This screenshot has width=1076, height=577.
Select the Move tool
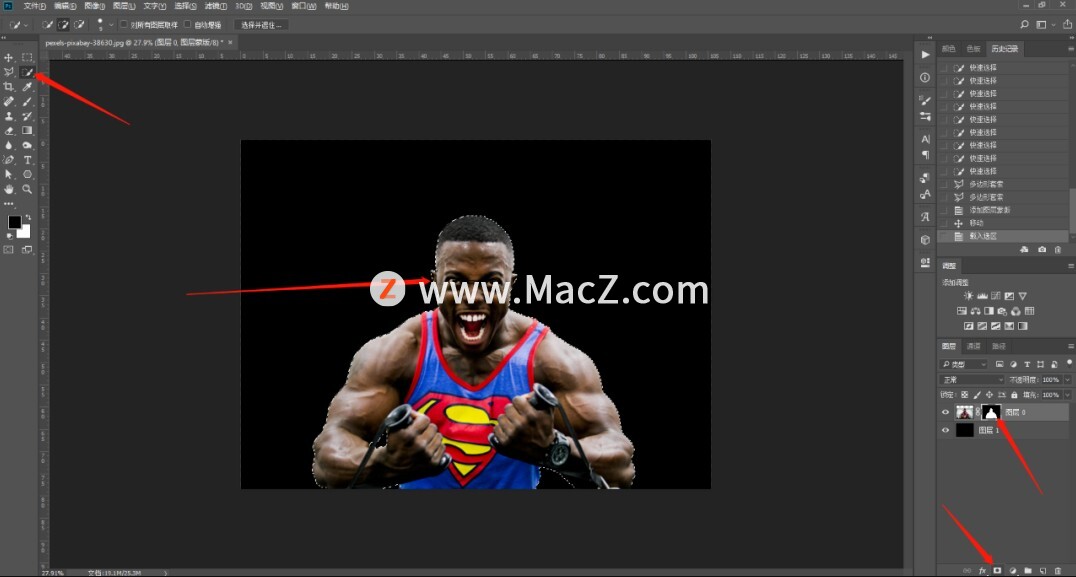pyautogui.click(x=9, y=58)
